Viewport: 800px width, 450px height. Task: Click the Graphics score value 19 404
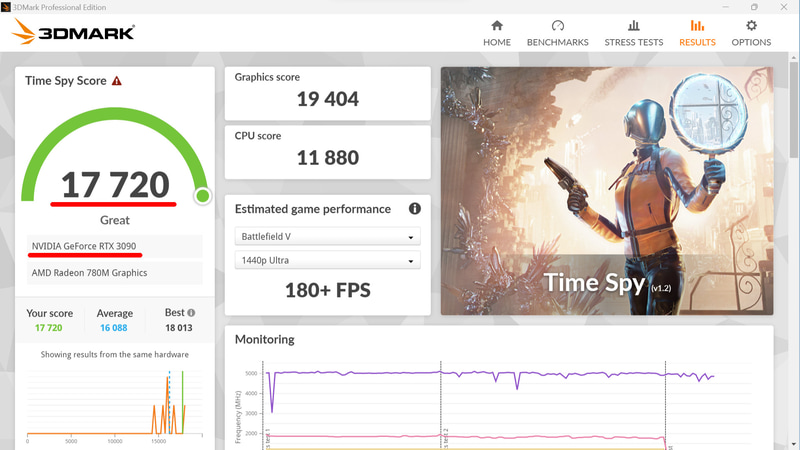click(328, 99)
